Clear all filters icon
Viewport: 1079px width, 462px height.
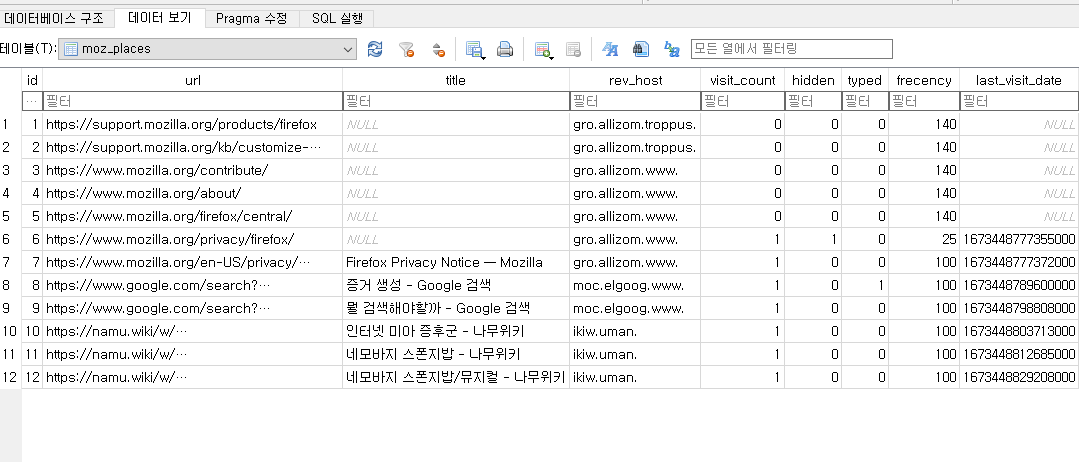407,49
